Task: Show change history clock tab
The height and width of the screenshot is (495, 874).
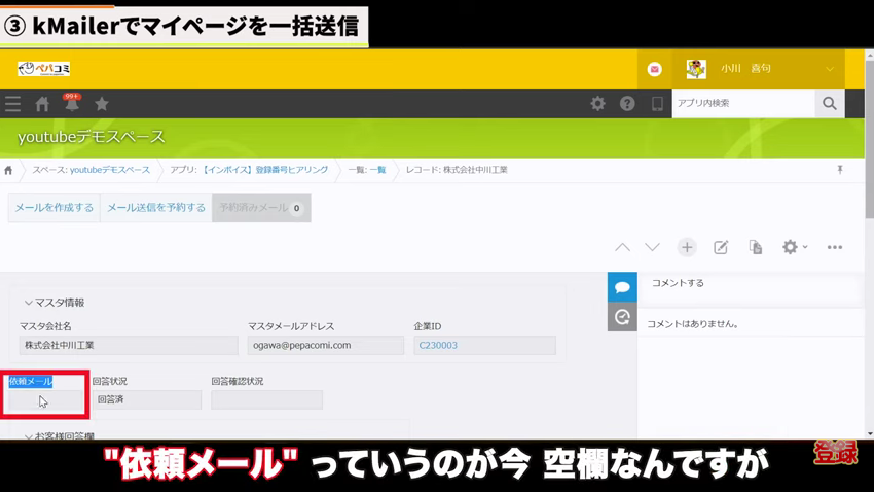Action: (622, 317)
